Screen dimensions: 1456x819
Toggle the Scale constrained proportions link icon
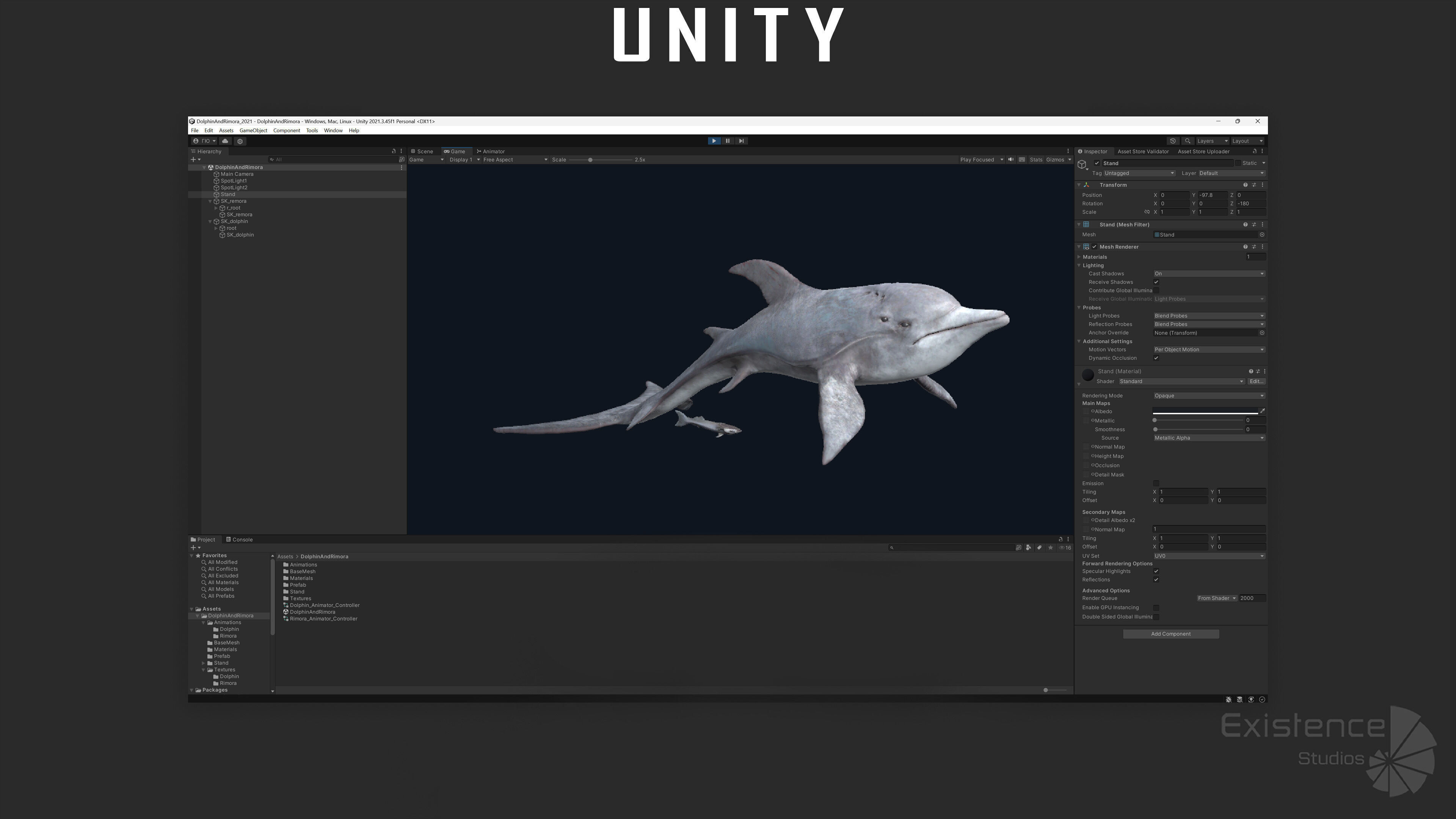click(1147, 212)
